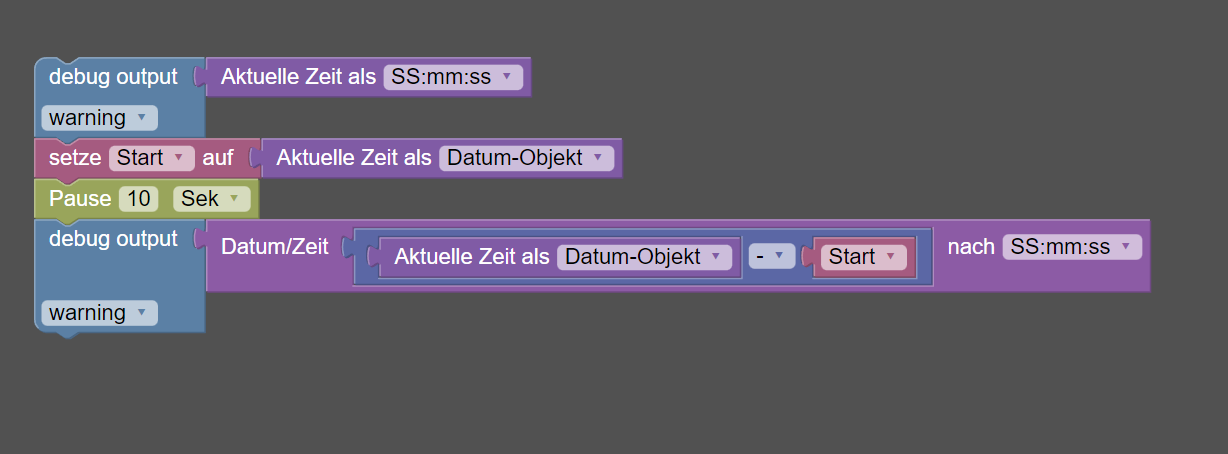
Task: Open the SS:mm:ss dropdown after 'nach'
Action: 1071,247
